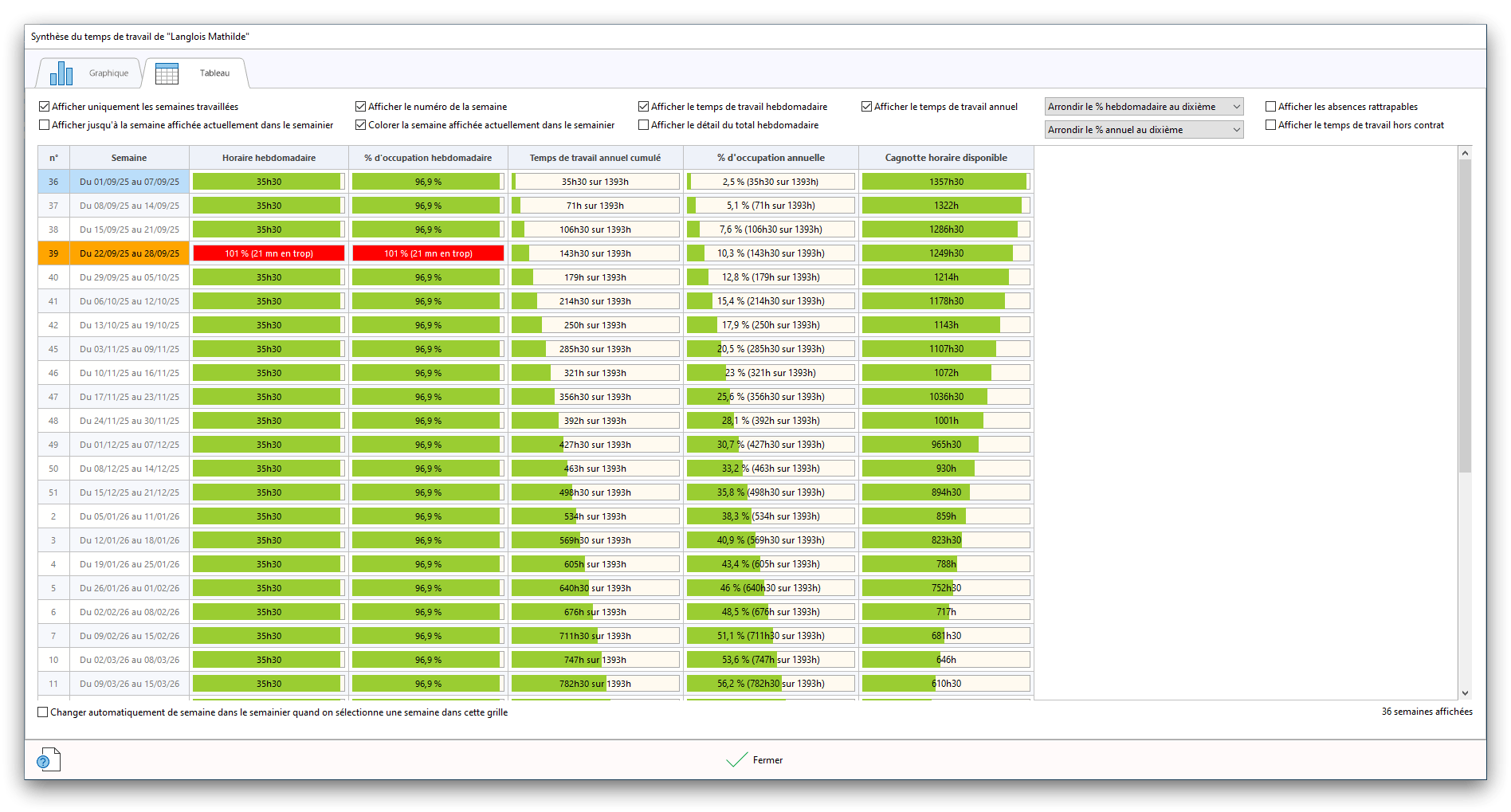Viewport: 1511px width, 812px height.
Task: Click the bar chart Graphique icon
Action: 61,73
